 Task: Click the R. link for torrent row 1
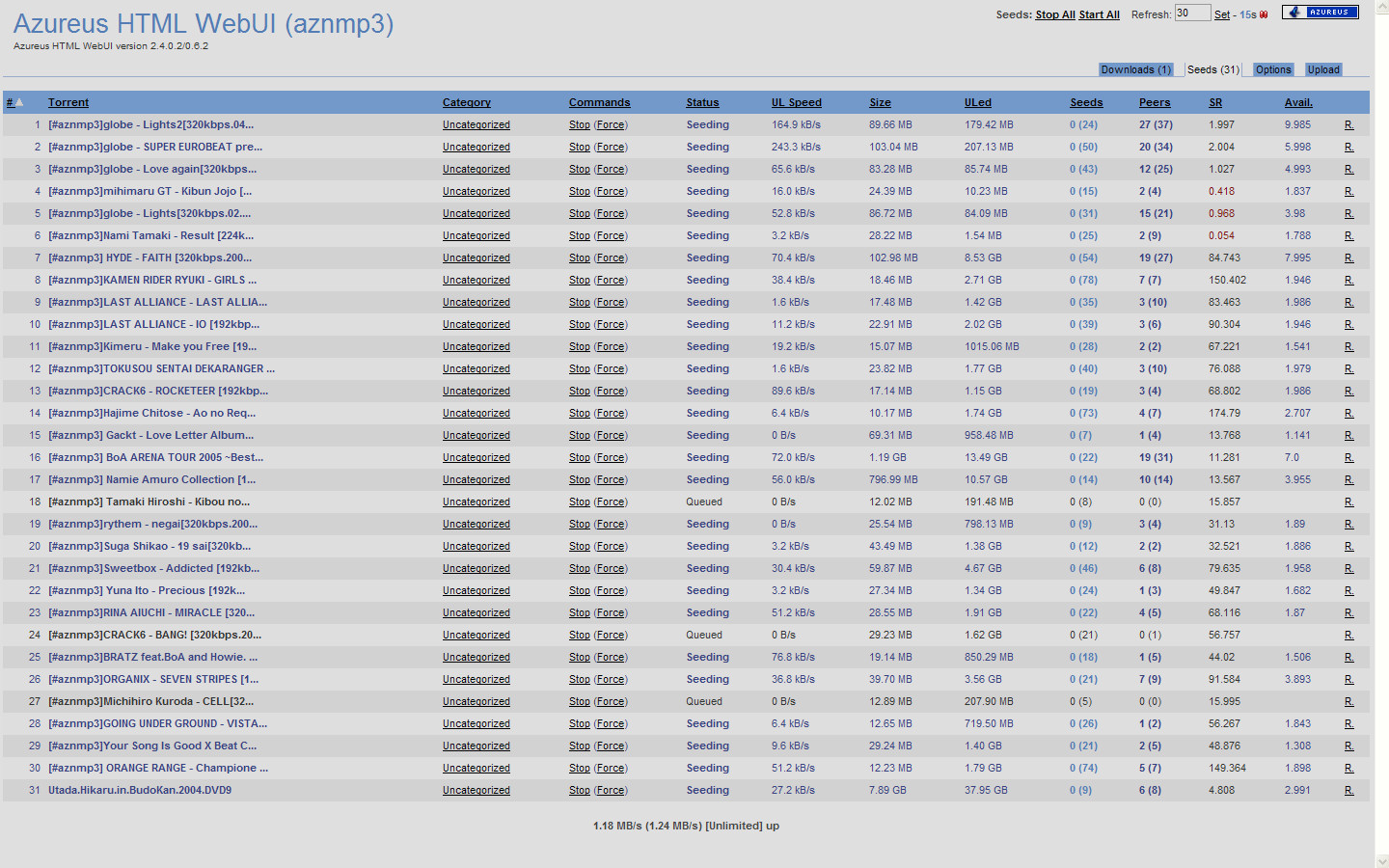[x=1348, y=125]
